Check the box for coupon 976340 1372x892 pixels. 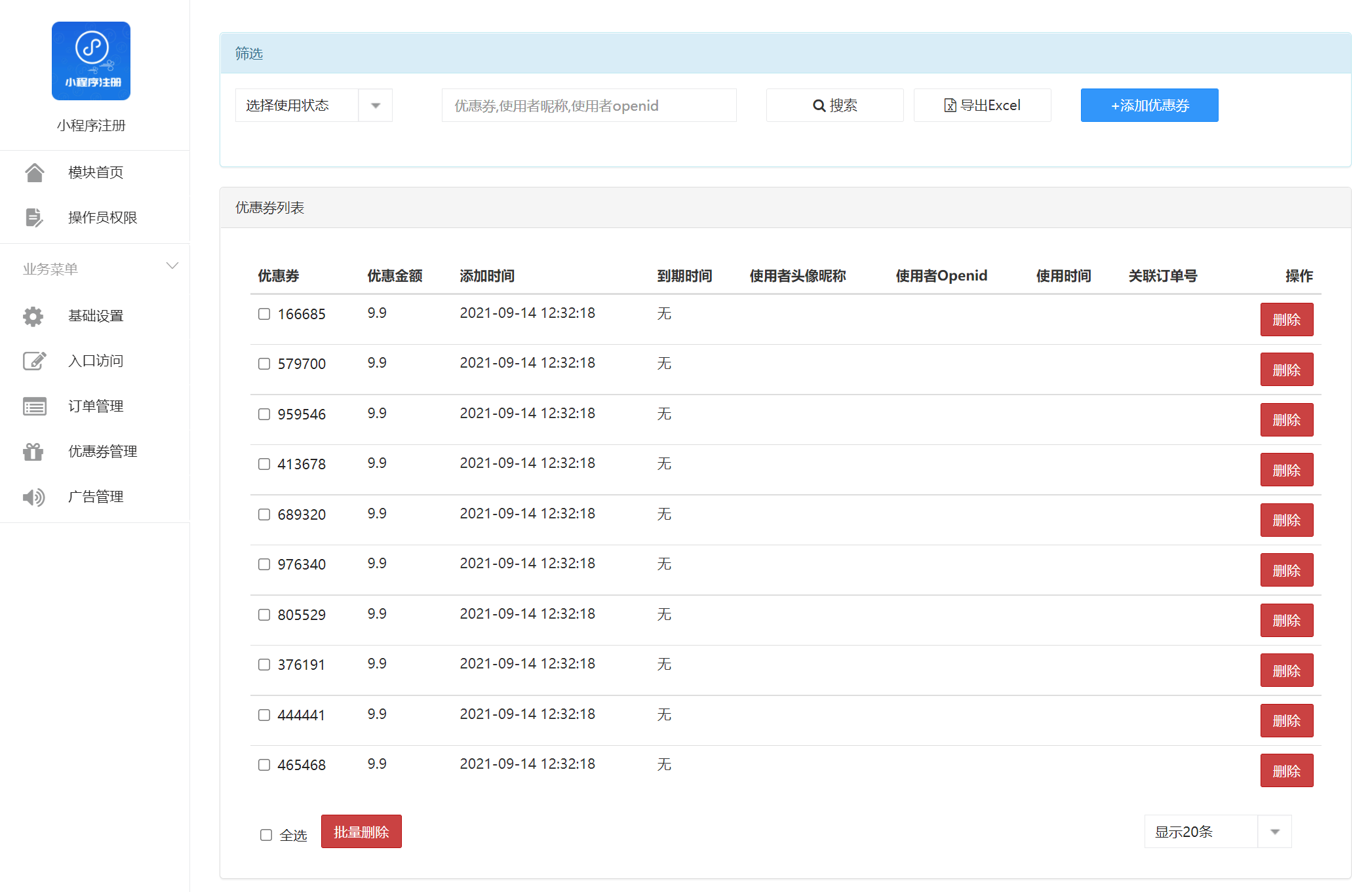click(x=264, y=564)
